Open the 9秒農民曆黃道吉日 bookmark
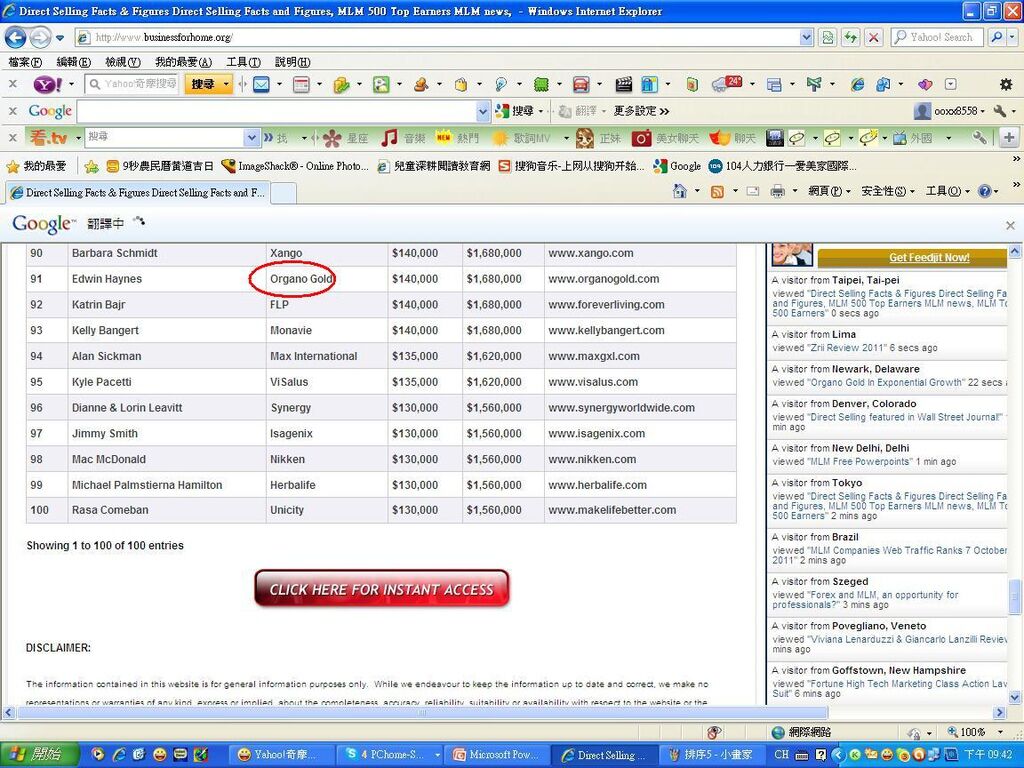This screenshot has height=768, width=1024. [160, 166]
